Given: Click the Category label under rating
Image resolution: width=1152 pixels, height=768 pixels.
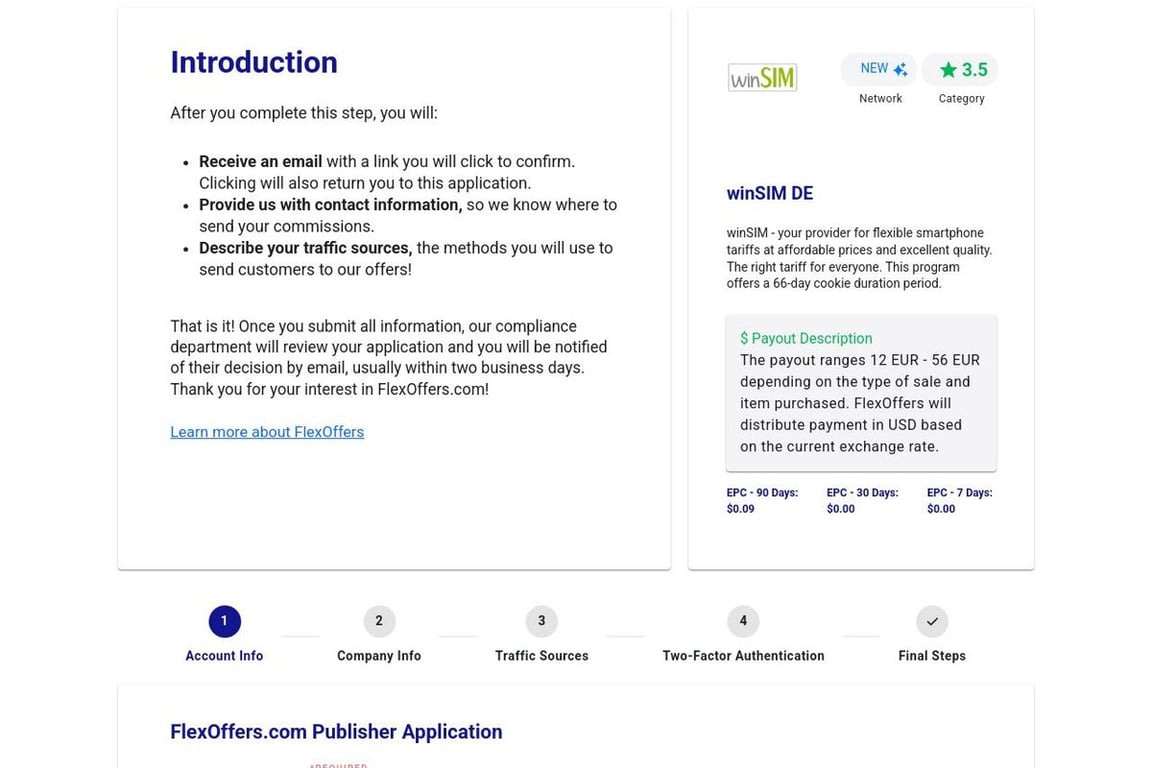Looking at the screenshot, I should [961, 98].
